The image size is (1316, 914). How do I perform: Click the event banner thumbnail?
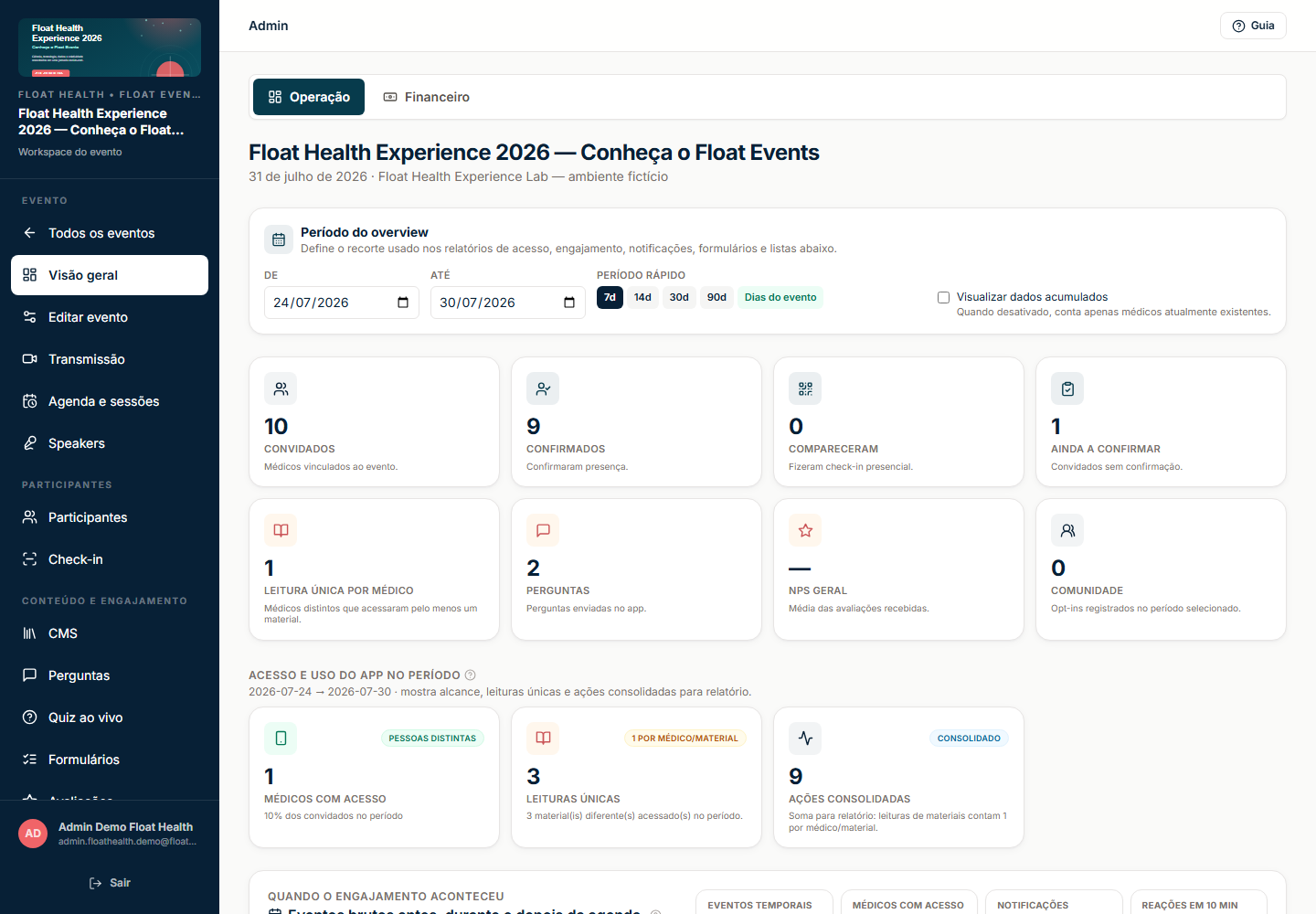click(110, 48)
